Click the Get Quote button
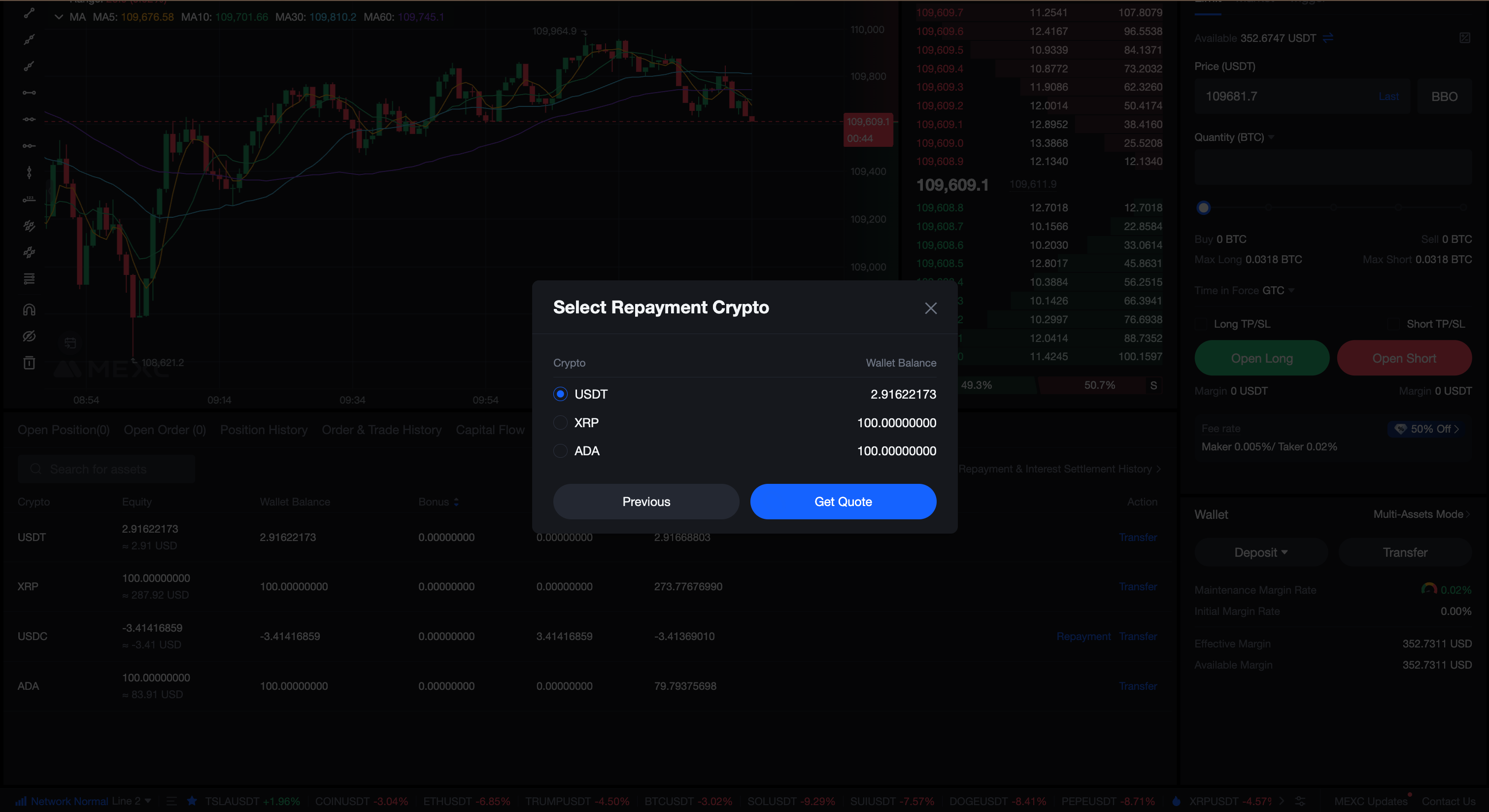Viewport: 1489px width, 812px height. 843,502
